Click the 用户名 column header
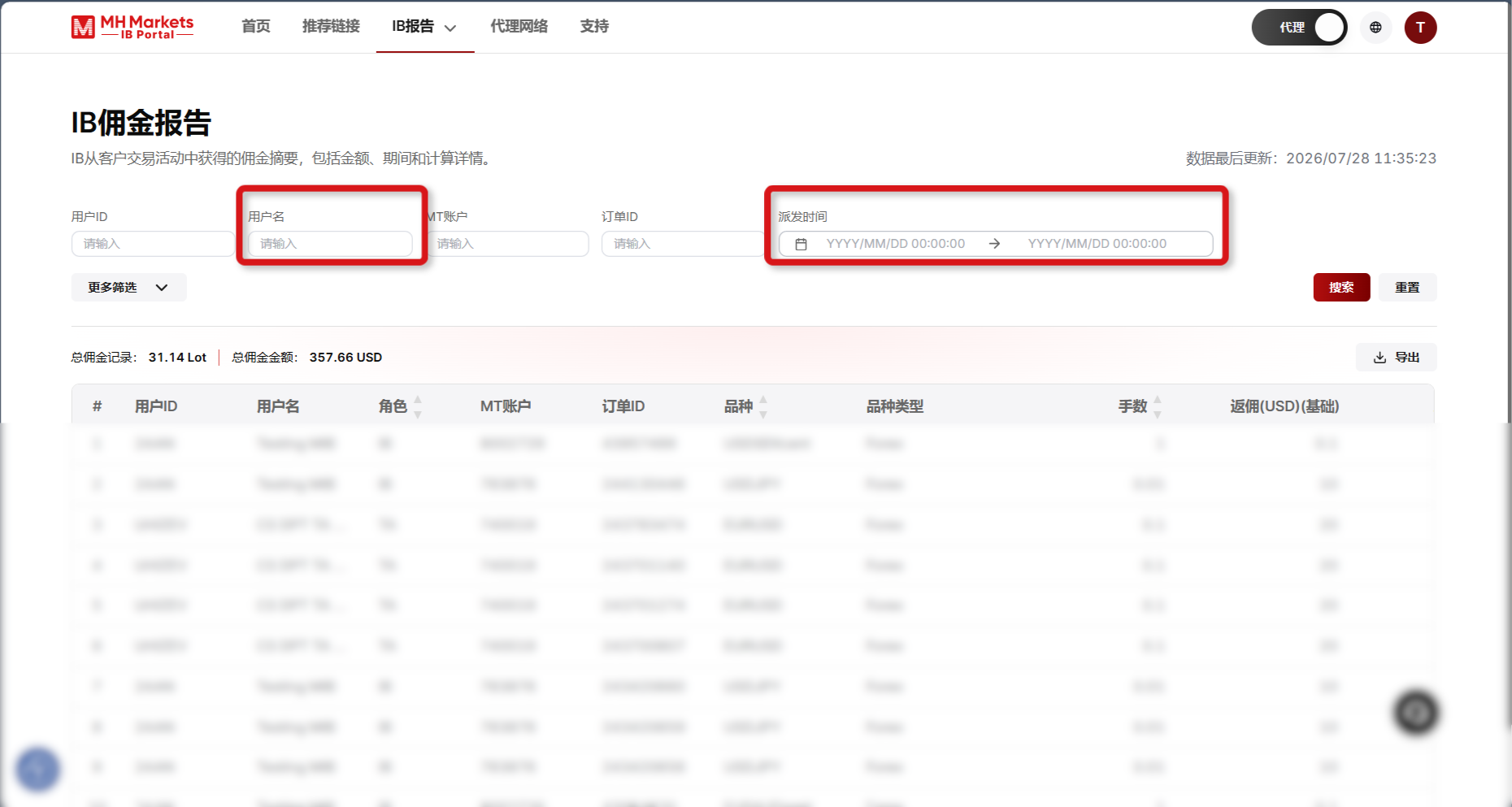The width and height of the screenshot is (1512, 807). 278,406
